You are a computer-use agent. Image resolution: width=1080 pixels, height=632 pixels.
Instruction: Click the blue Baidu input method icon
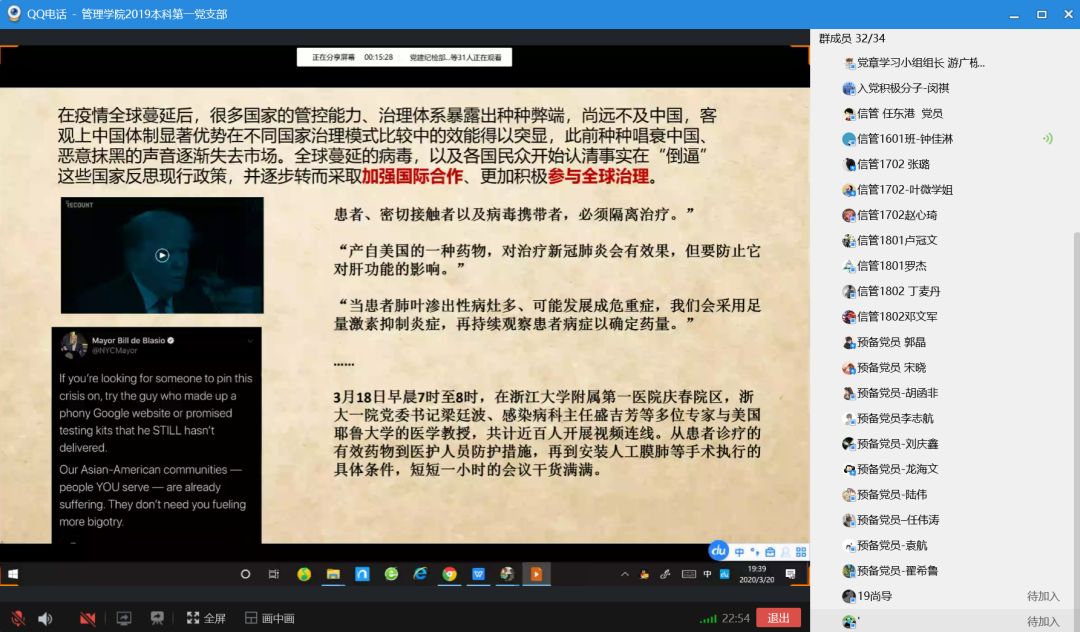coord(718,551)
